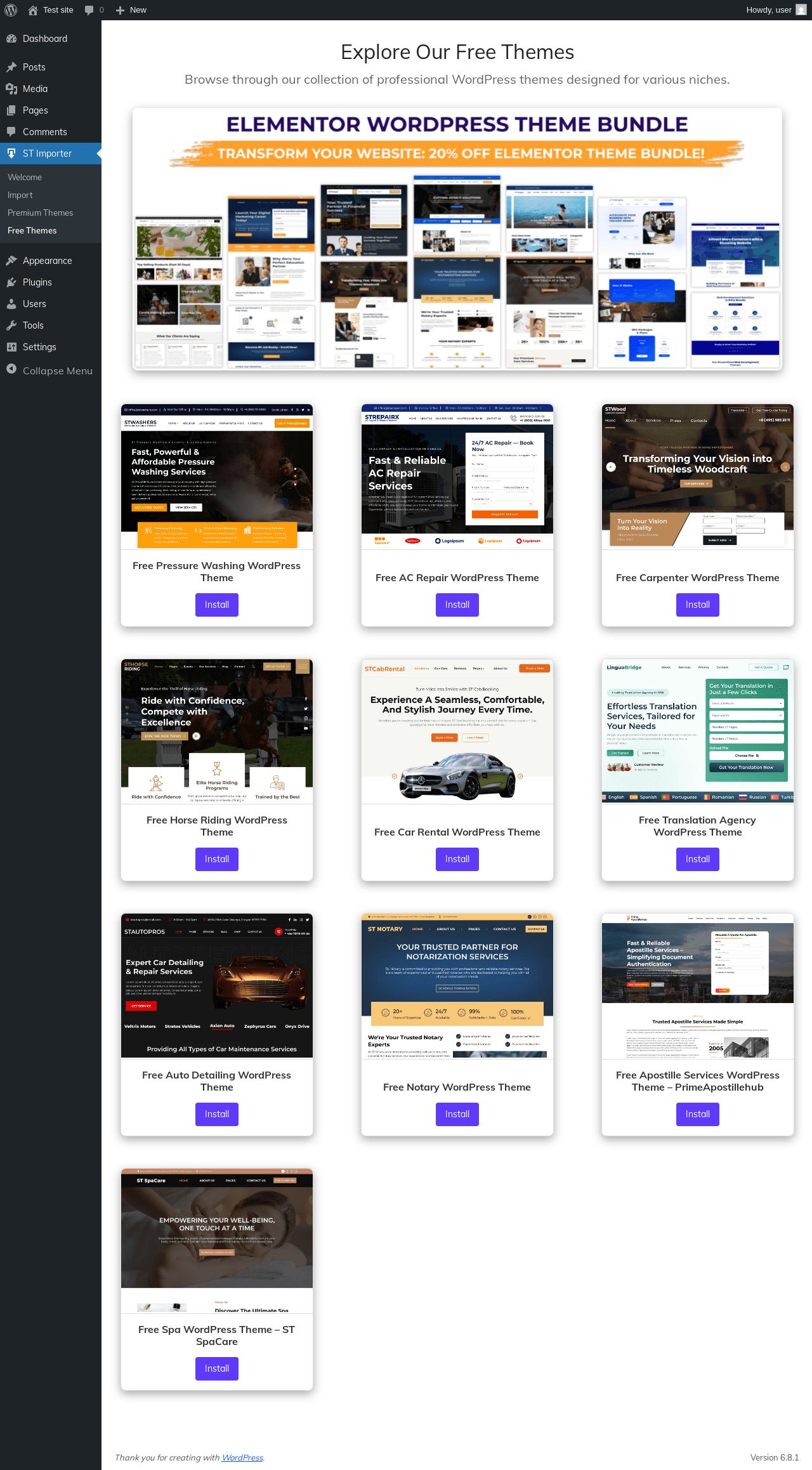Open the Dashboard menu

click(51, 39)
